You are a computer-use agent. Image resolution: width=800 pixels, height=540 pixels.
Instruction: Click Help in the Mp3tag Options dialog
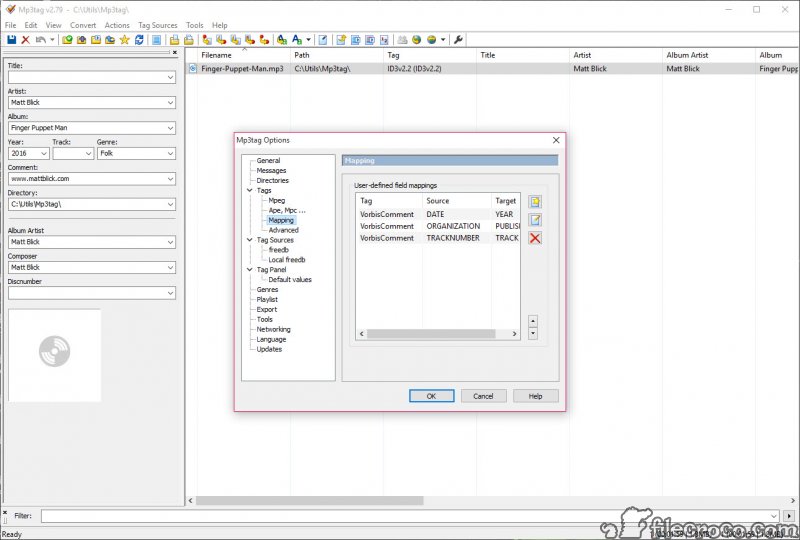coord(535,396)
